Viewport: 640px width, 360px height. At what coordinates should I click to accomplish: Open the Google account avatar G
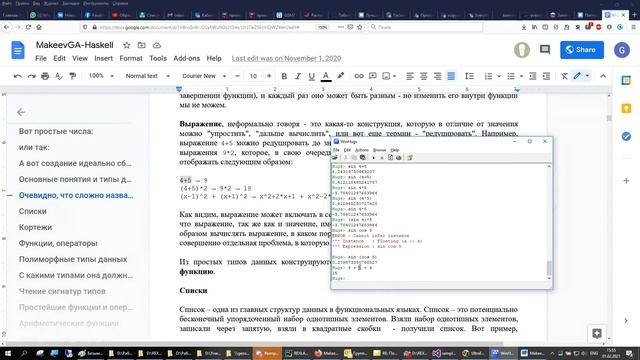pyautogui.click(x=622, y=50)
